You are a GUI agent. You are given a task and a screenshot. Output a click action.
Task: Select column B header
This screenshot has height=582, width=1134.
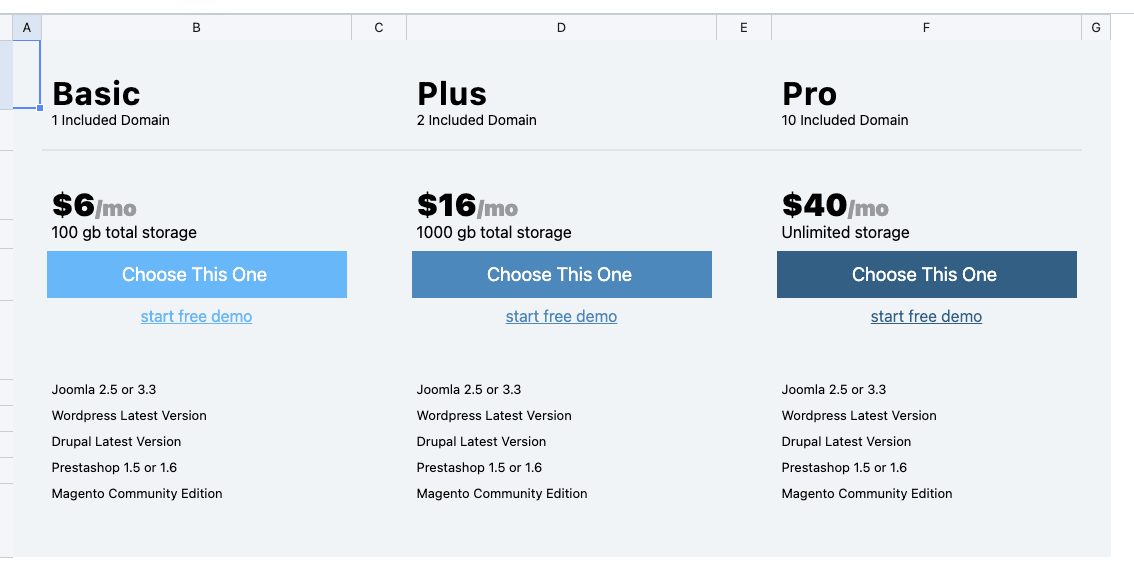click(x=196, y=28)
